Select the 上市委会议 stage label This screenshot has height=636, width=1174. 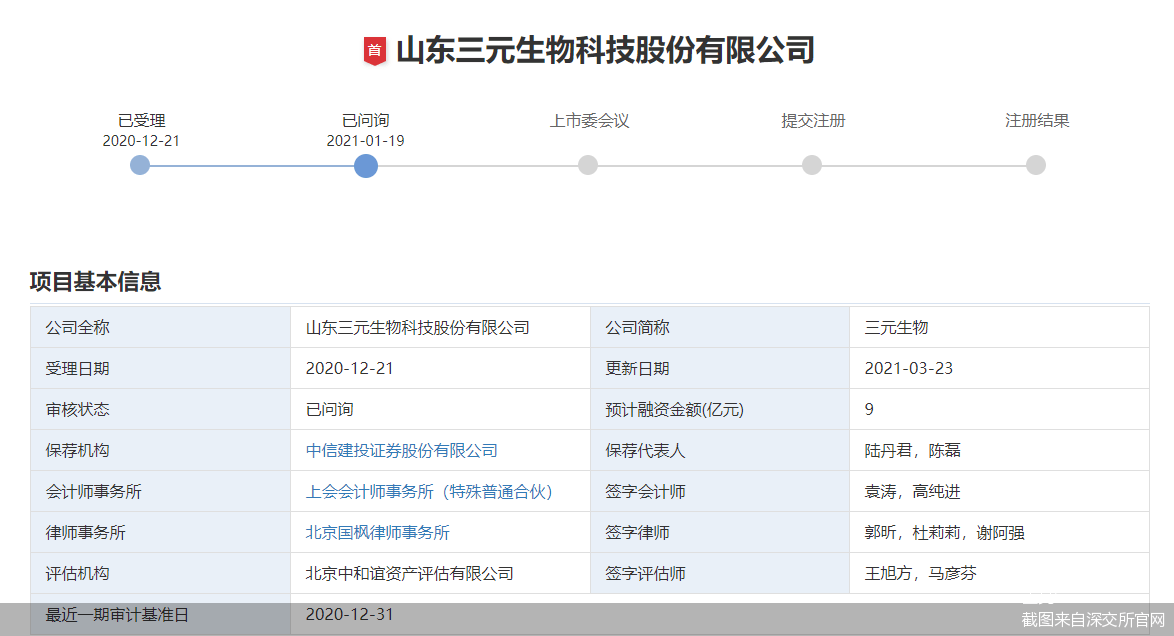589,121
